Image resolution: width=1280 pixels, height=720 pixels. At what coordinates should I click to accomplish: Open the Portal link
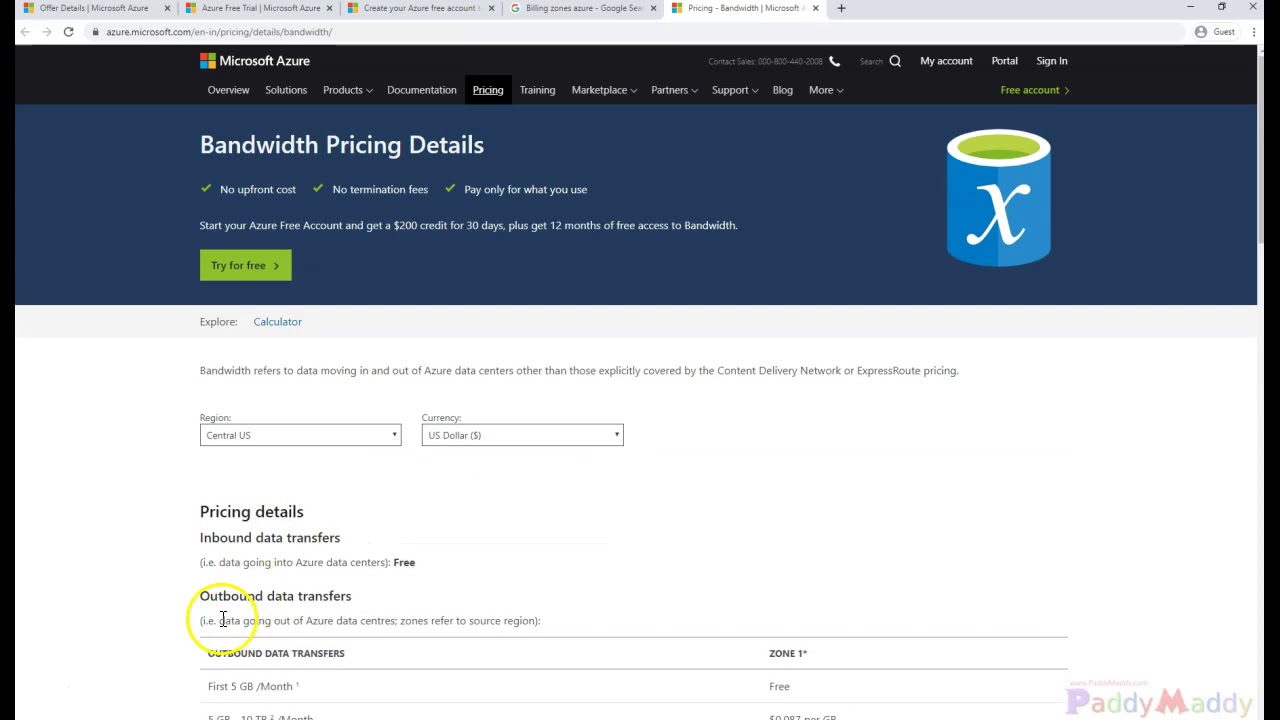coord(1004,61)
